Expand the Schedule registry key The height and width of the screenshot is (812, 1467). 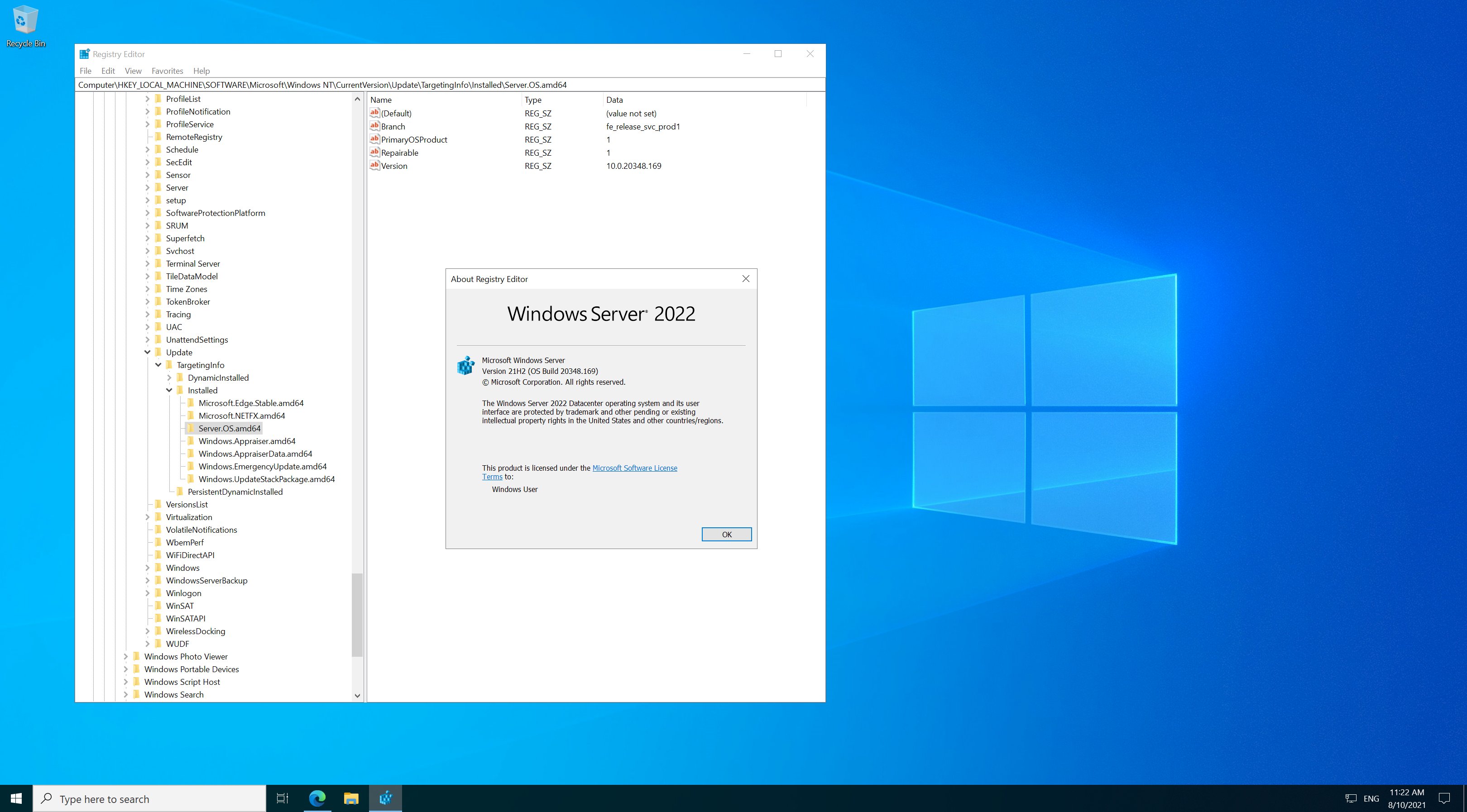tap(148, 149)
